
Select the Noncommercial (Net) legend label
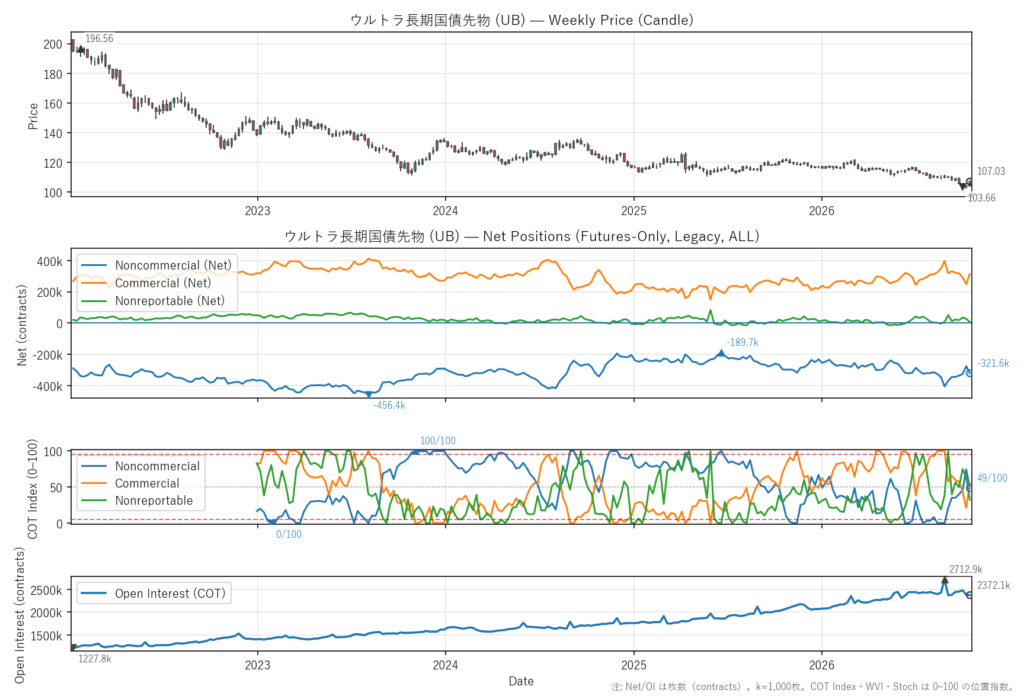click(173, 265)
